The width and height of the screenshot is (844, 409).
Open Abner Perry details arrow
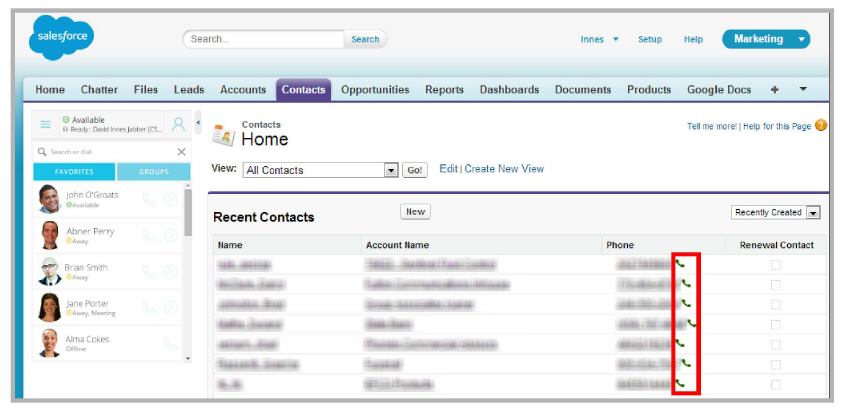point(171,236)
